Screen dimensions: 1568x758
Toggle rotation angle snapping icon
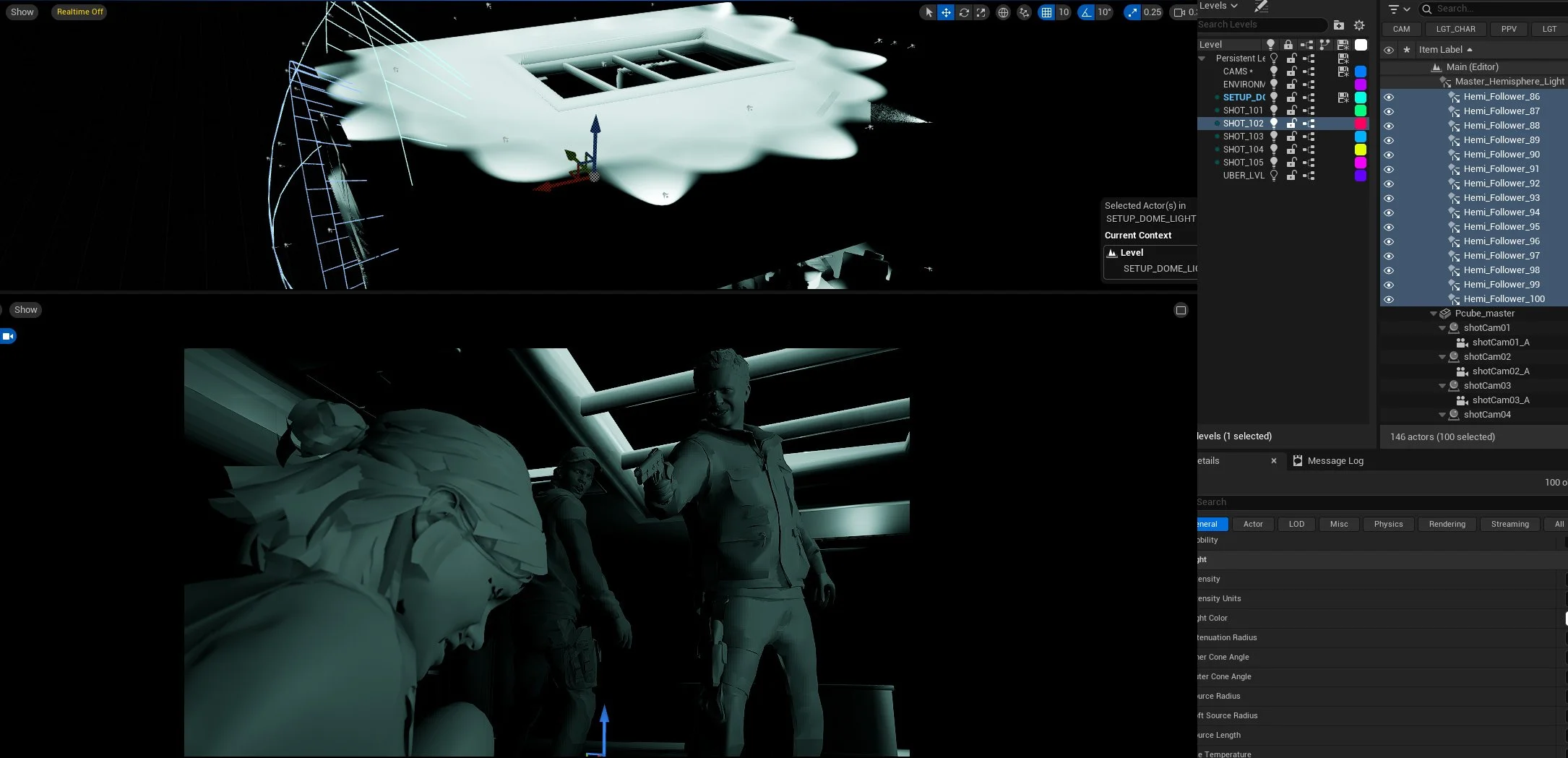[1086, 12]
